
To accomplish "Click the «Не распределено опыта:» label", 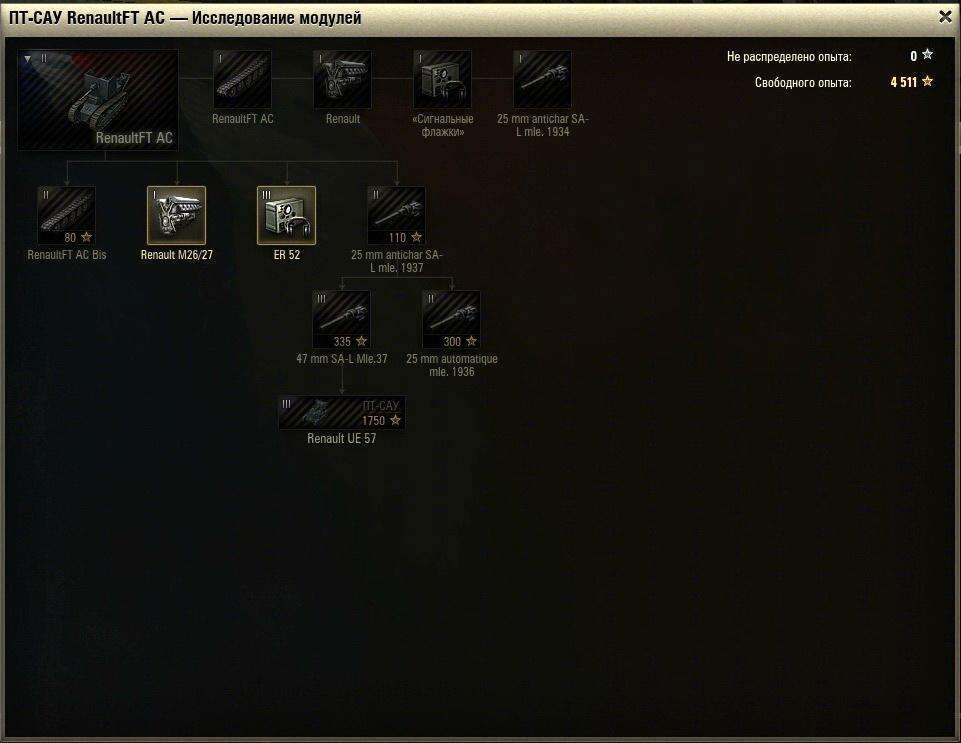I will pos(789,57).
